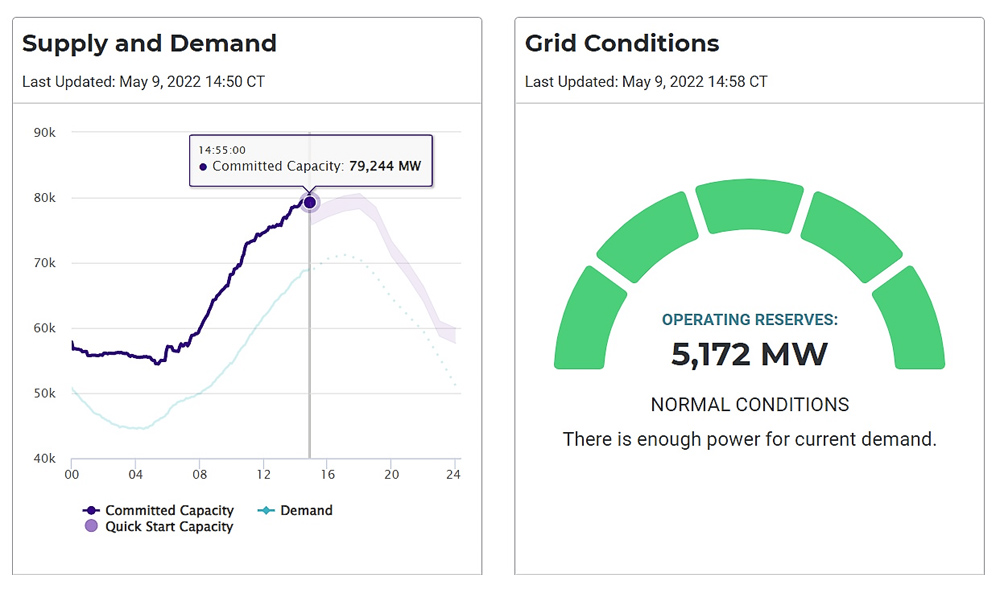Click the rightmost green gauge segment
The image size is (1000, 591).
915,320
